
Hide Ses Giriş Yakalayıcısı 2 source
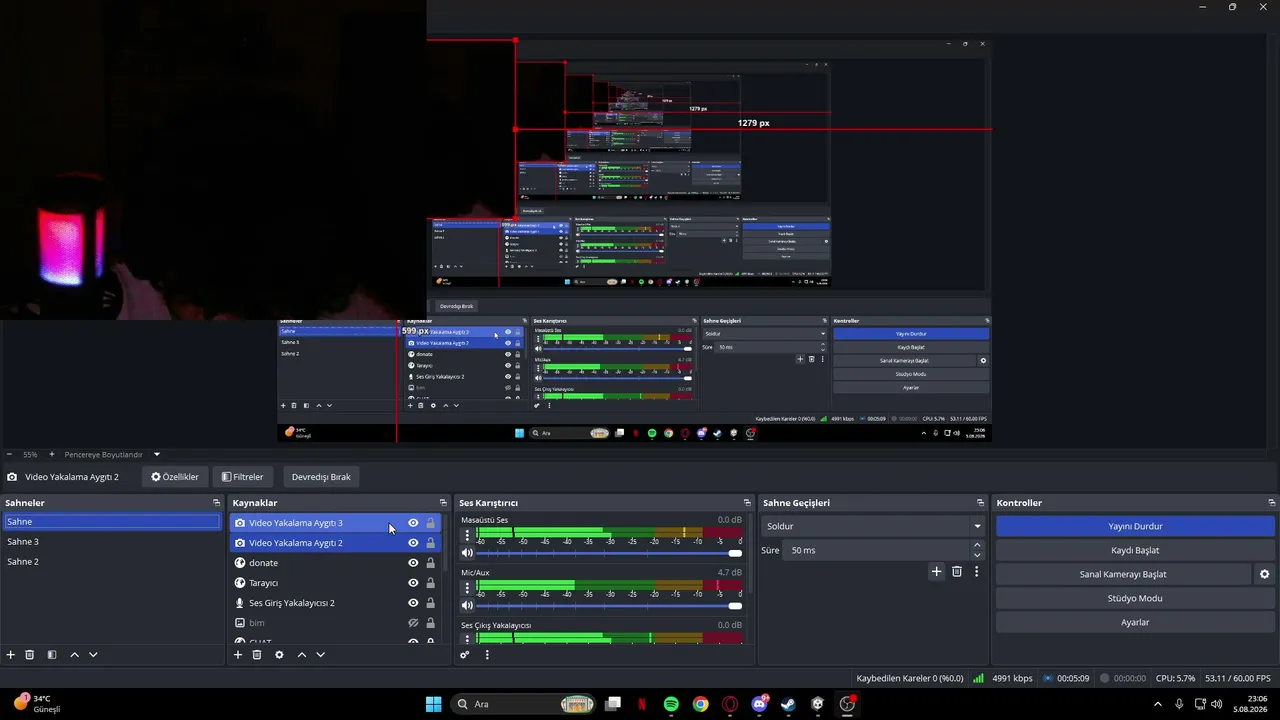click(413, 603)
